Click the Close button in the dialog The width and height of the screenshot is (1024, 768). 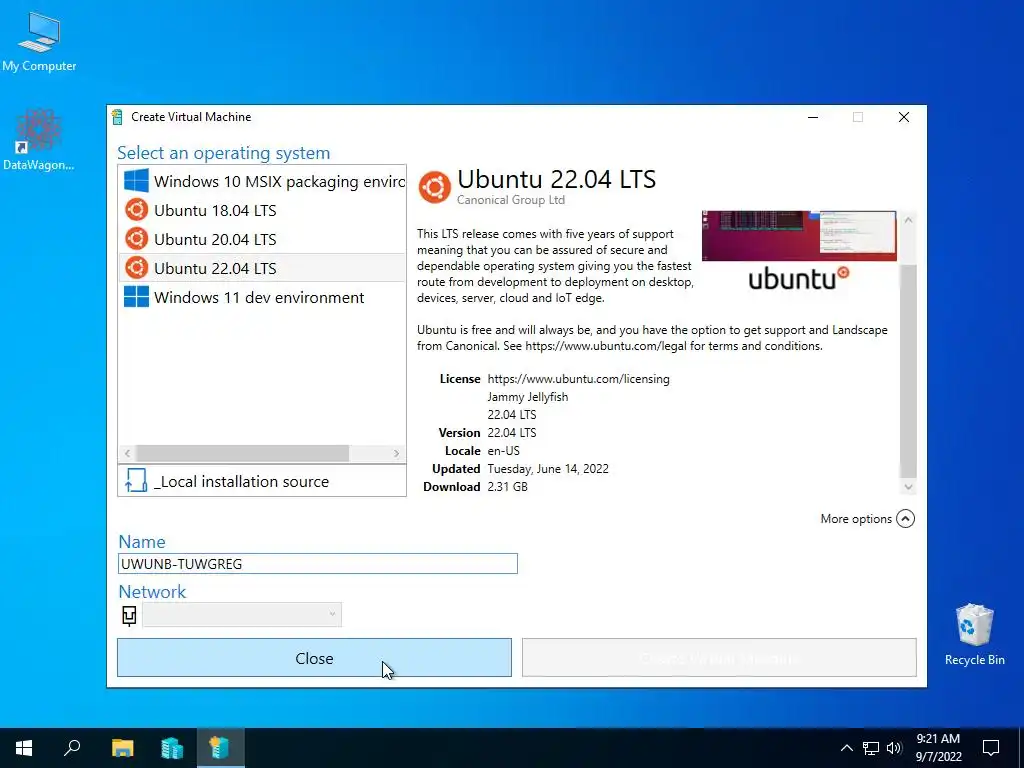[x=314, y=658]
